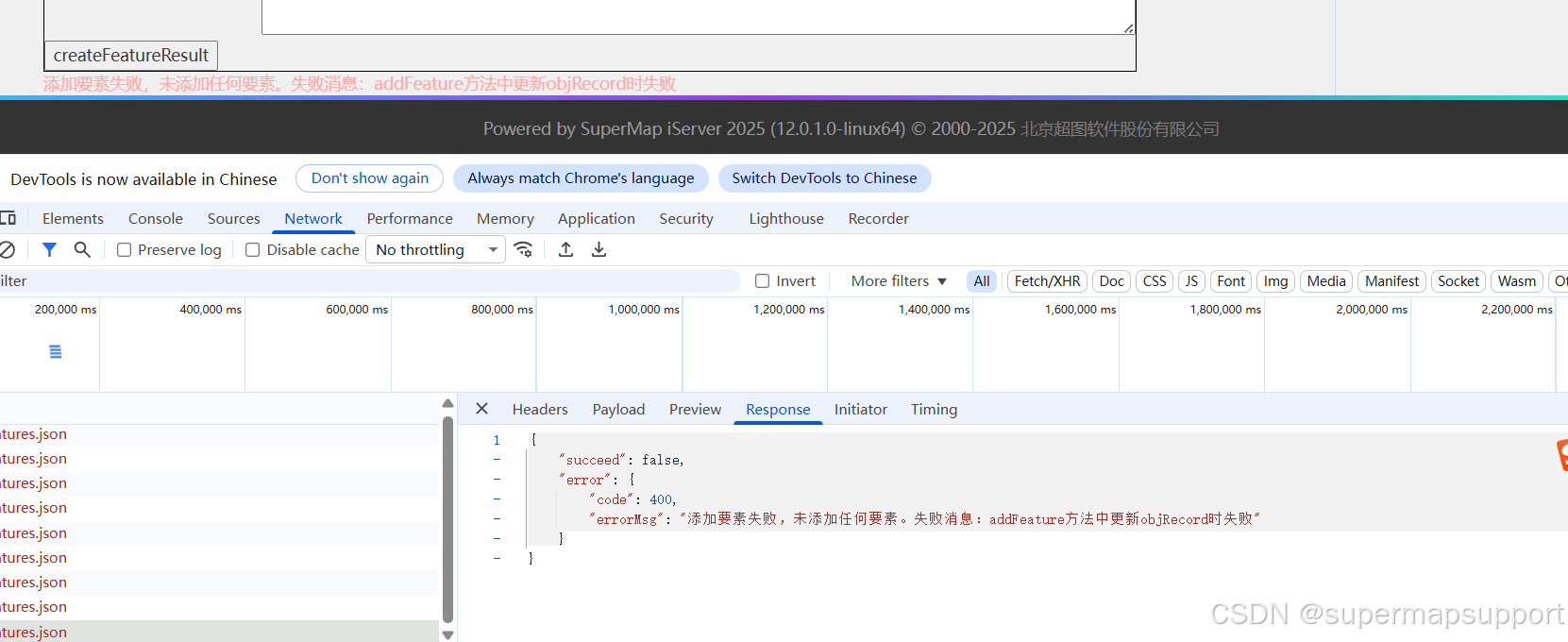Viewport: 1568px width, 642px height.
Task: Filter requests by Fetch/XHR
Action: [1047, 281]
